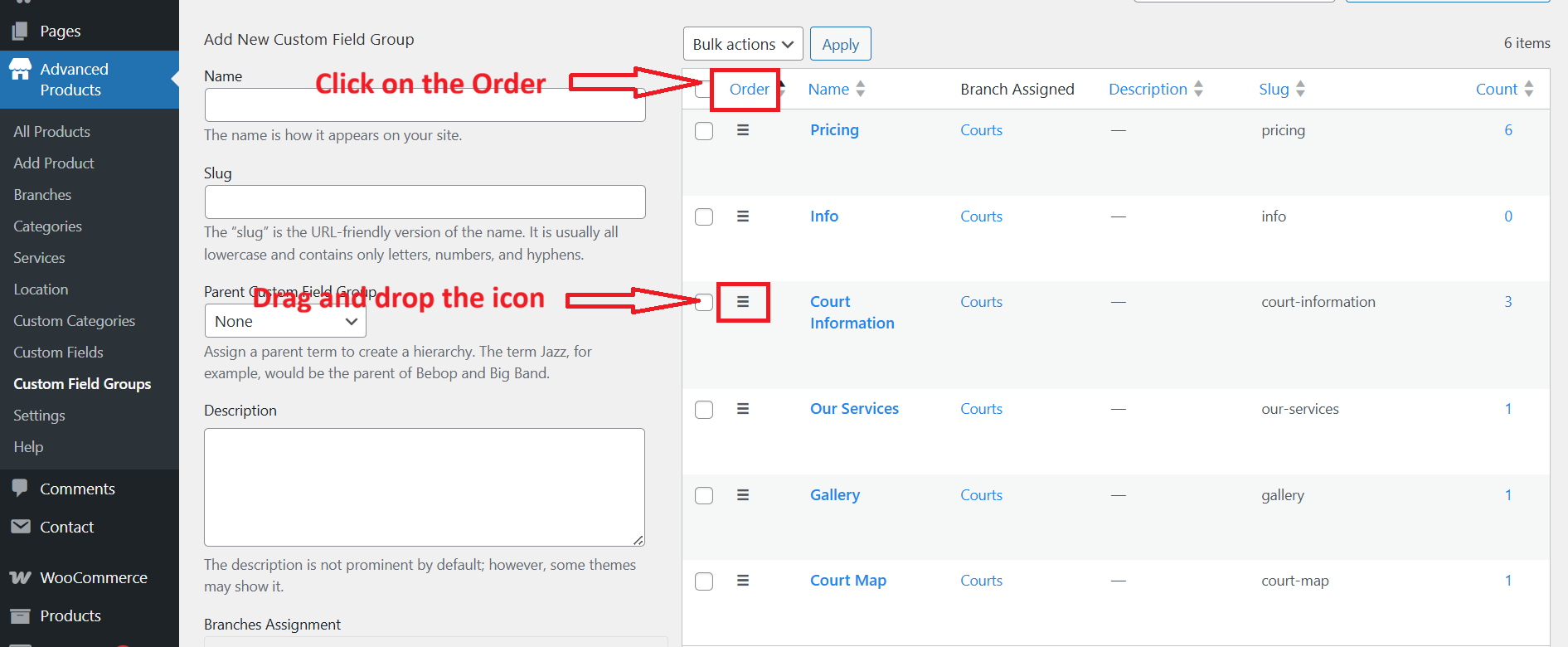The height and width of the screenshot is (647, 1568).
Task: Click the sort arrows next to Count
Action: pyautogui.click(x=1528, y=89)
